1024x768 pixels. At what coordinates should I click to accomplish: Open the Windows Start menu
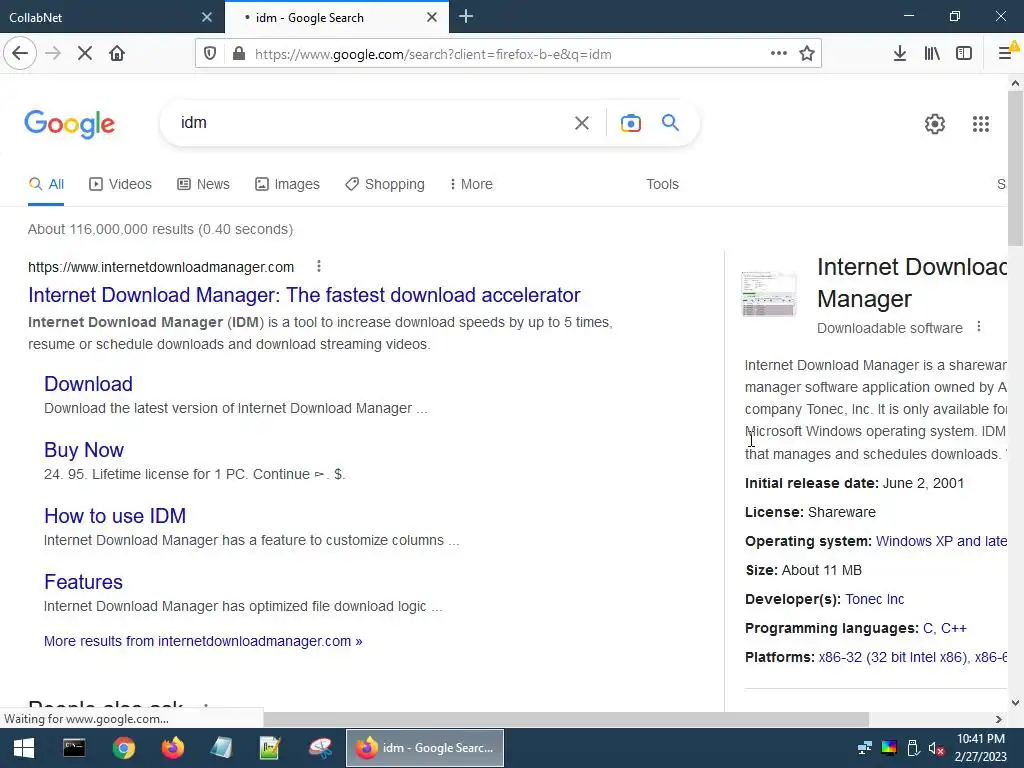[x=24, y=748]
